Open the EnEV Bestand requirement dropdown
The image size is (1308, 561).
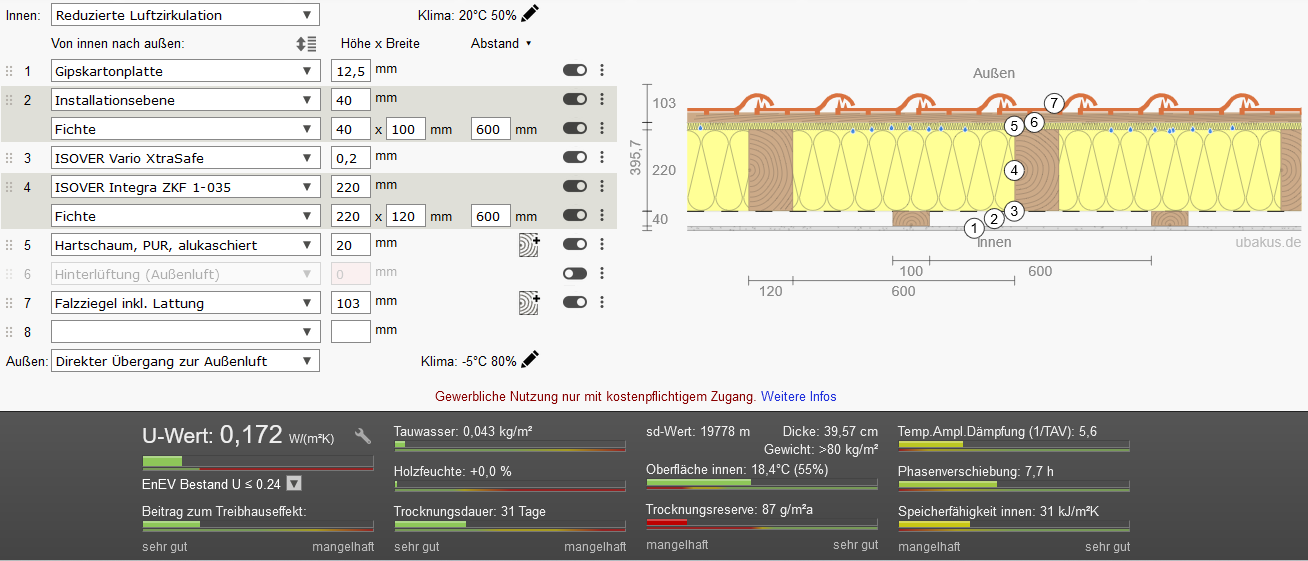294,484
